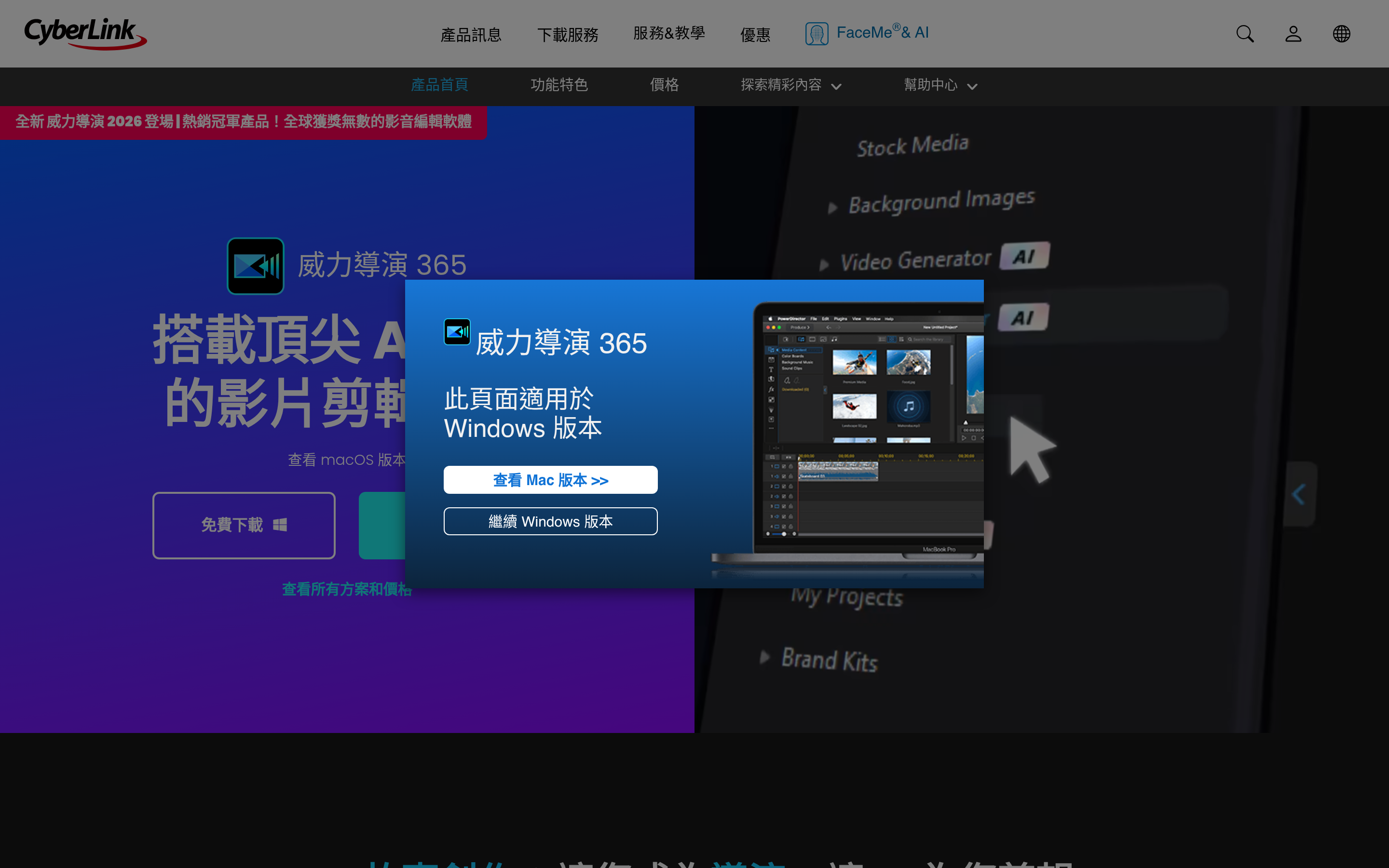The width and height of the screenshot is (1389, 868).
Task: Click the FaceMe face icon
Action: point(816,34)
